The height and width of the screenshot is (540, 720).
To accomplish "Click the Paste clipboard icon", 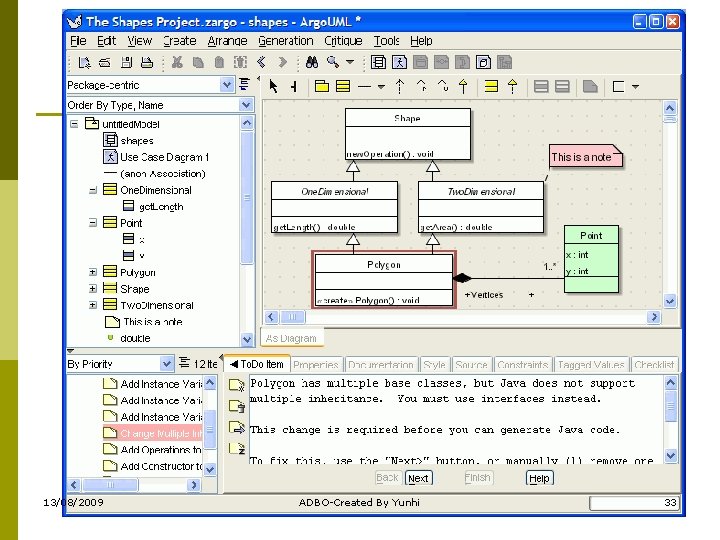I will pyautogui.click(x=219, y=62).
